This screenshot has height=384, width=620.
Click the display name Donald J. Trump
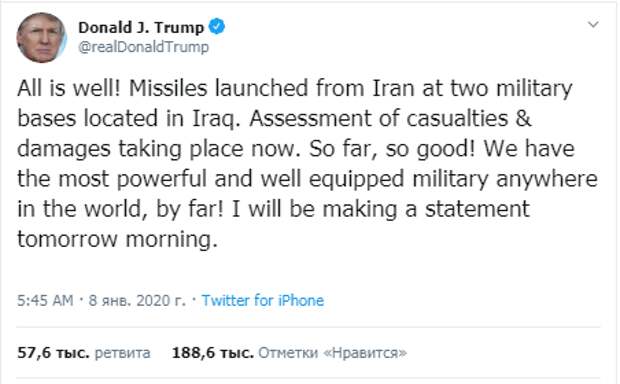141,27
